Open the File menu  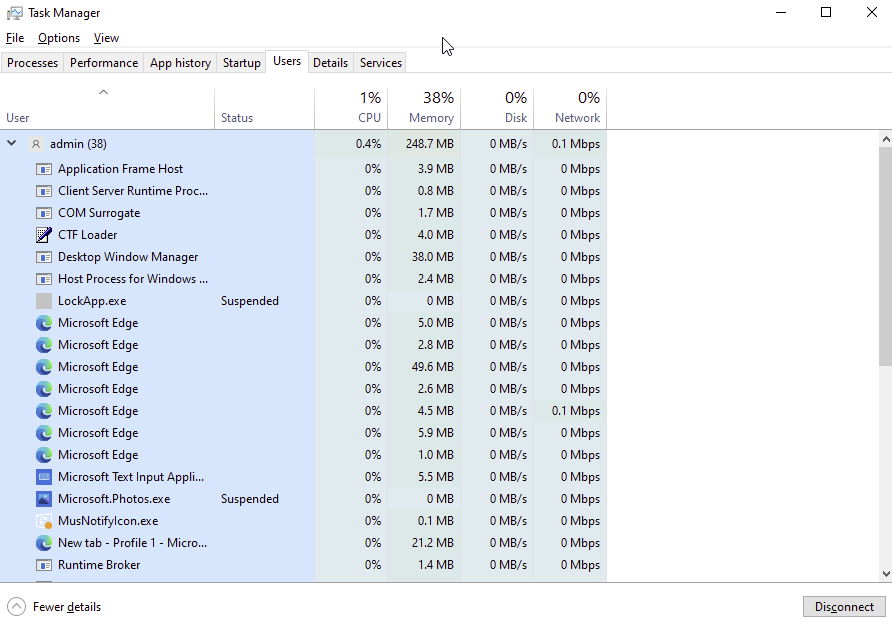pyautogui.click(x=15, y=38)
